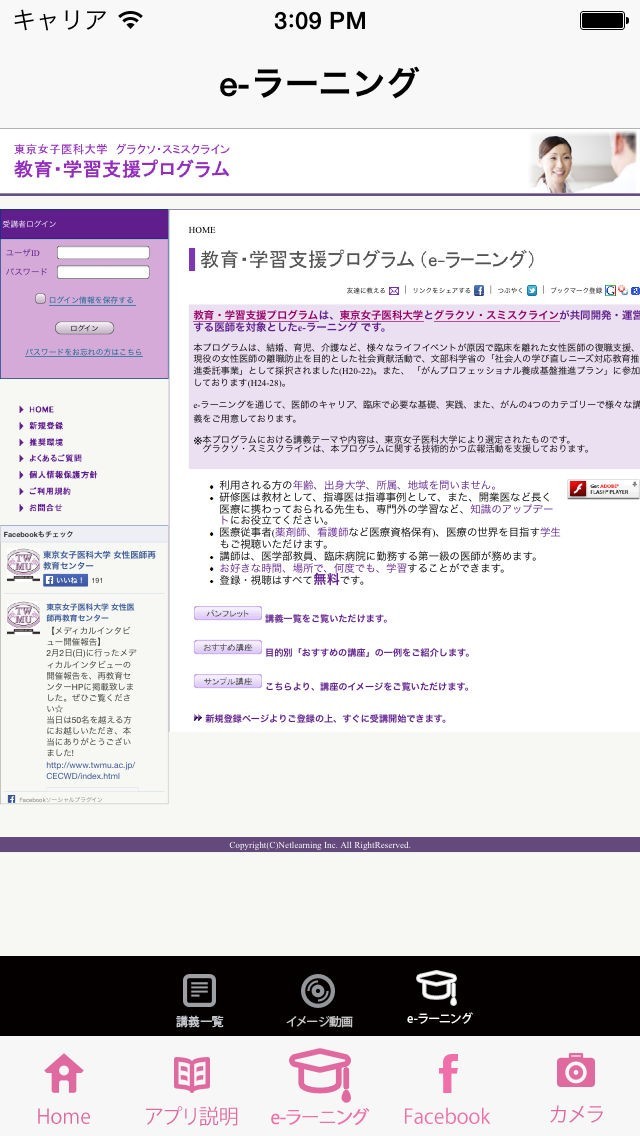Viewport: 640px width, 1136px height.
Task: Click the Get Adobe Flash Player badge
Action: click(x=604, y=488)
